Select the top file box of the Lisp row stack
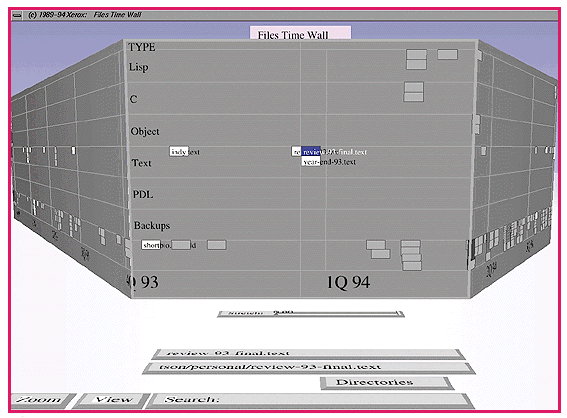The image size is (567, 418). tap(417, 54)
